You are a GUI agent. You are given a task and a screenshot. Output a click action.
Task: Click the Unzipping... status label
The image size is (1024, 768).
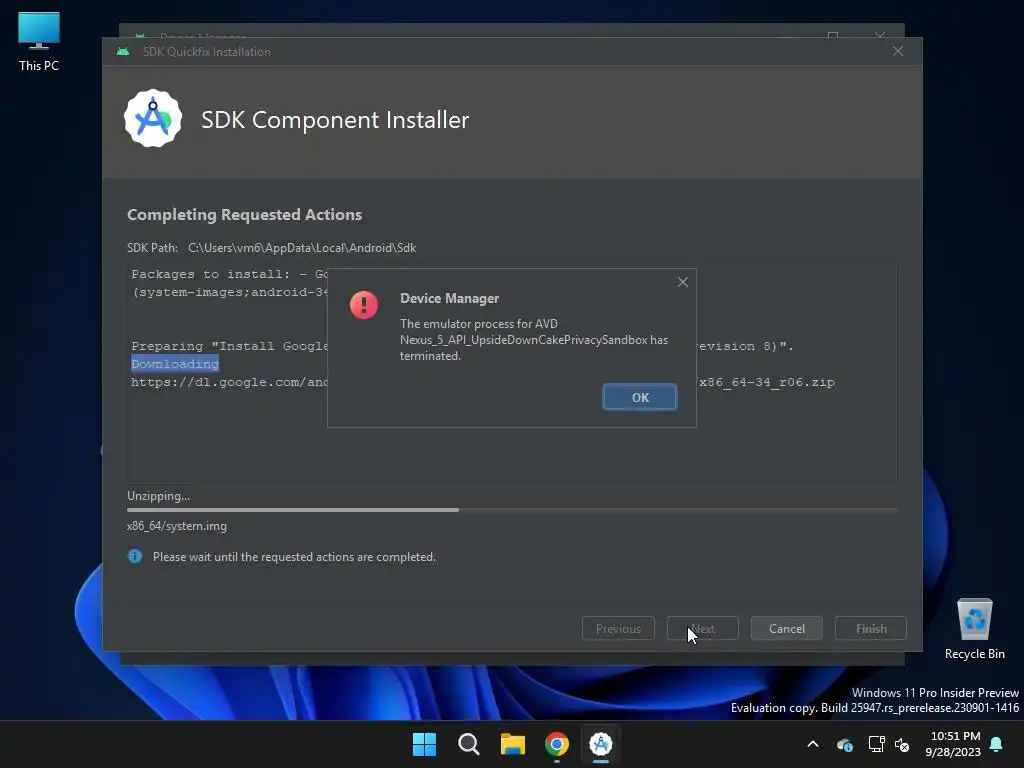pyautogui.click(x=159, y=496)
